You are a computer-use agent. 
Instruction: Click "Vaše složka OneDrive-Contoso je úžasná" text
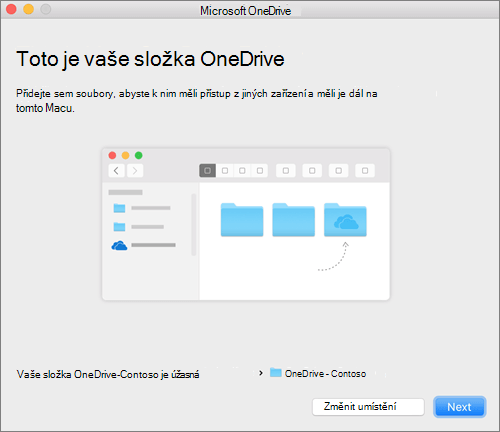pos(108,375)
